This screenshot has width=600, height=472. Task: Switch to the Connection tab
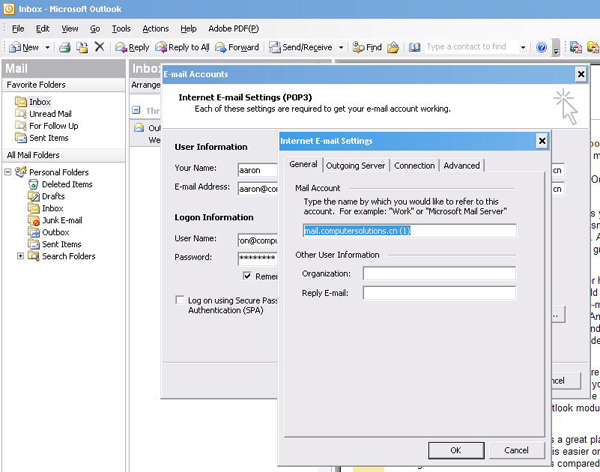pos(414,166)
